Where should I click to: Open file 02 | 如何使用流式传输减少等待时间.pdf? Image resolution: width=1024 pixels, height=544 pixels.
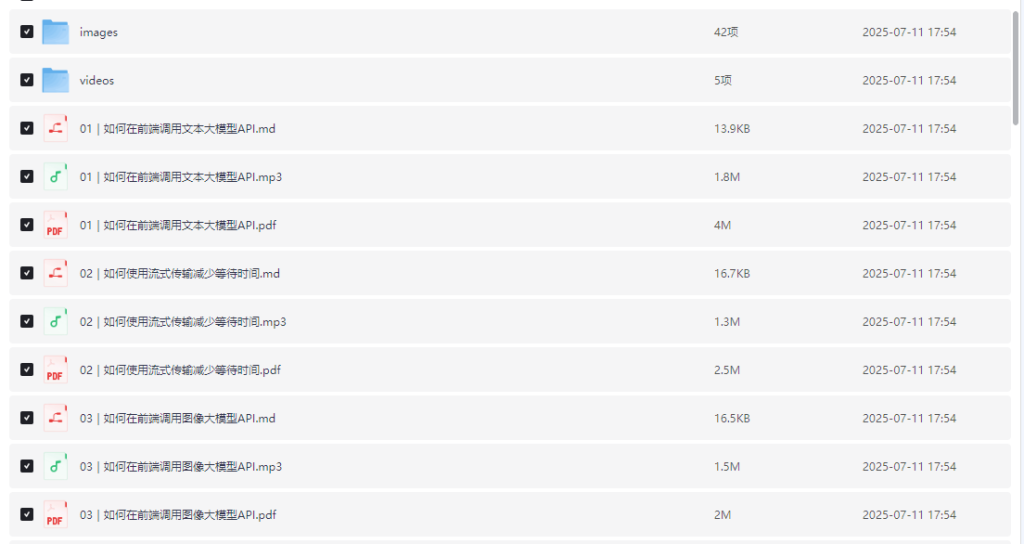pos(180,370)
